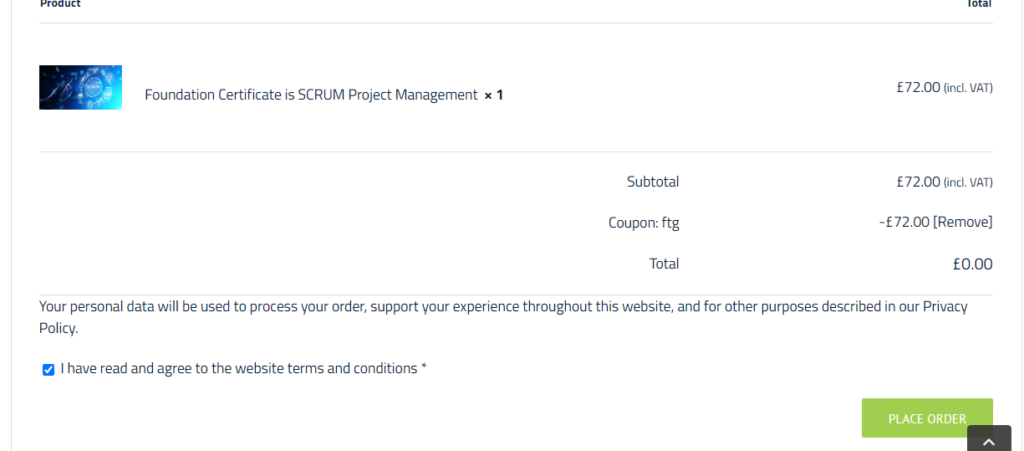Open the SCRUM course thumbnail image
Screen dimensions: 1024x451
[x=80, y=87]
